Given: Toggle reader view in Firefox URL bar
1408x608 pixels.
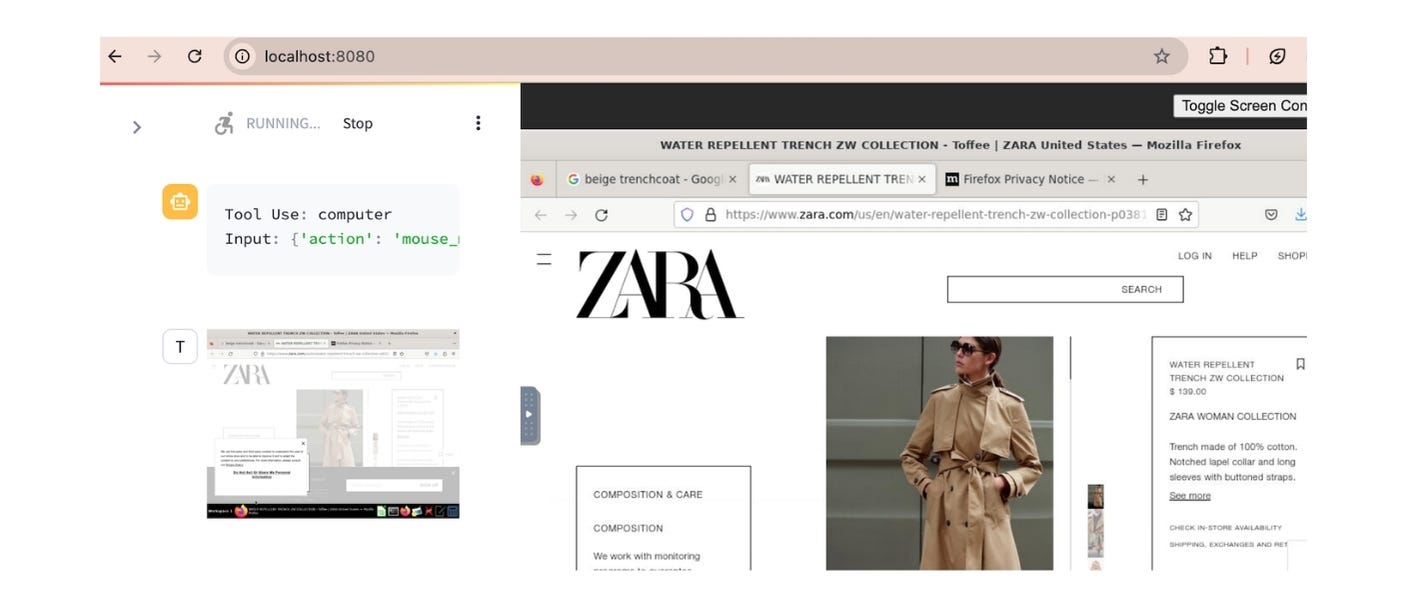Looking at the screenshot, I should pyautogui.click(x=1161, y=214).
